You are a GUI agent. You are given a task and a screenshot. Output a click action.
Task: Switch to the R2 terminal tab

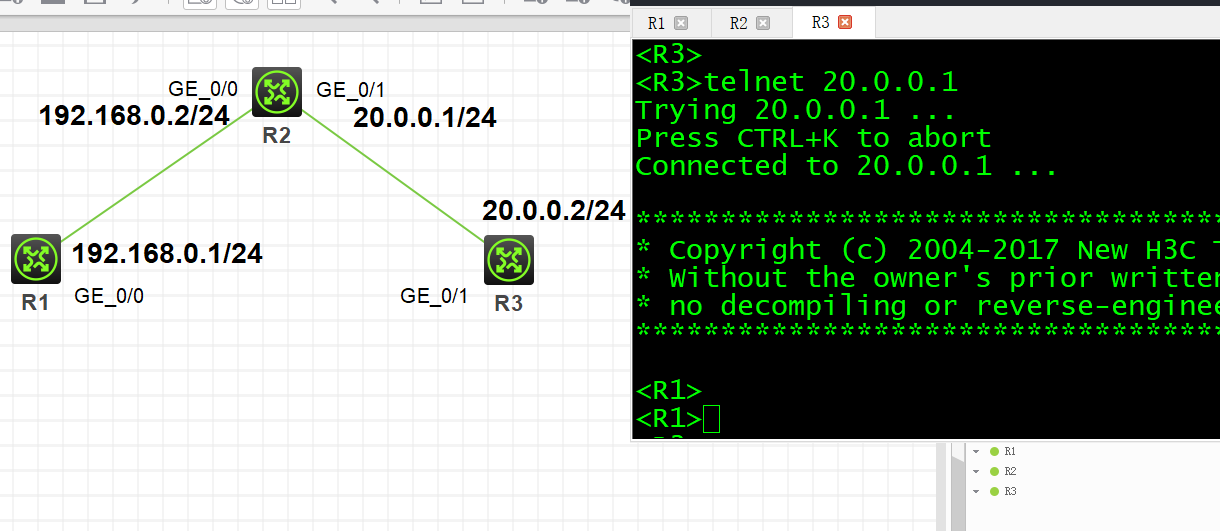point(739,23)
